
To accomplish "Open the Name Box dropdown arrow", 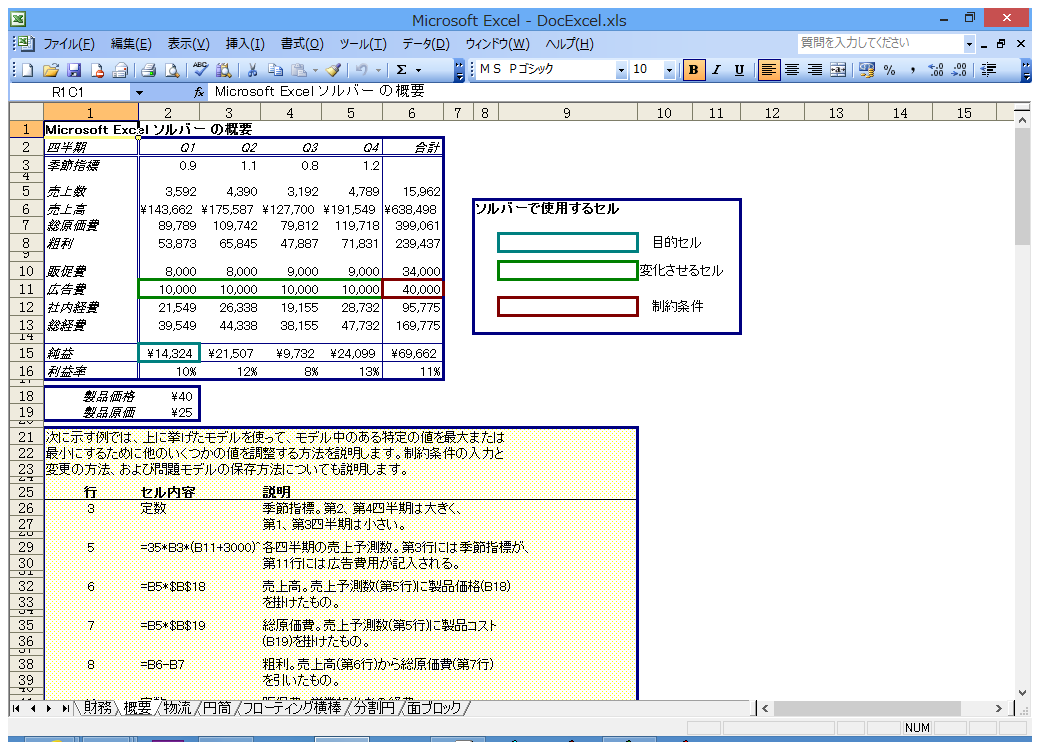I will [x=140, y=91].
